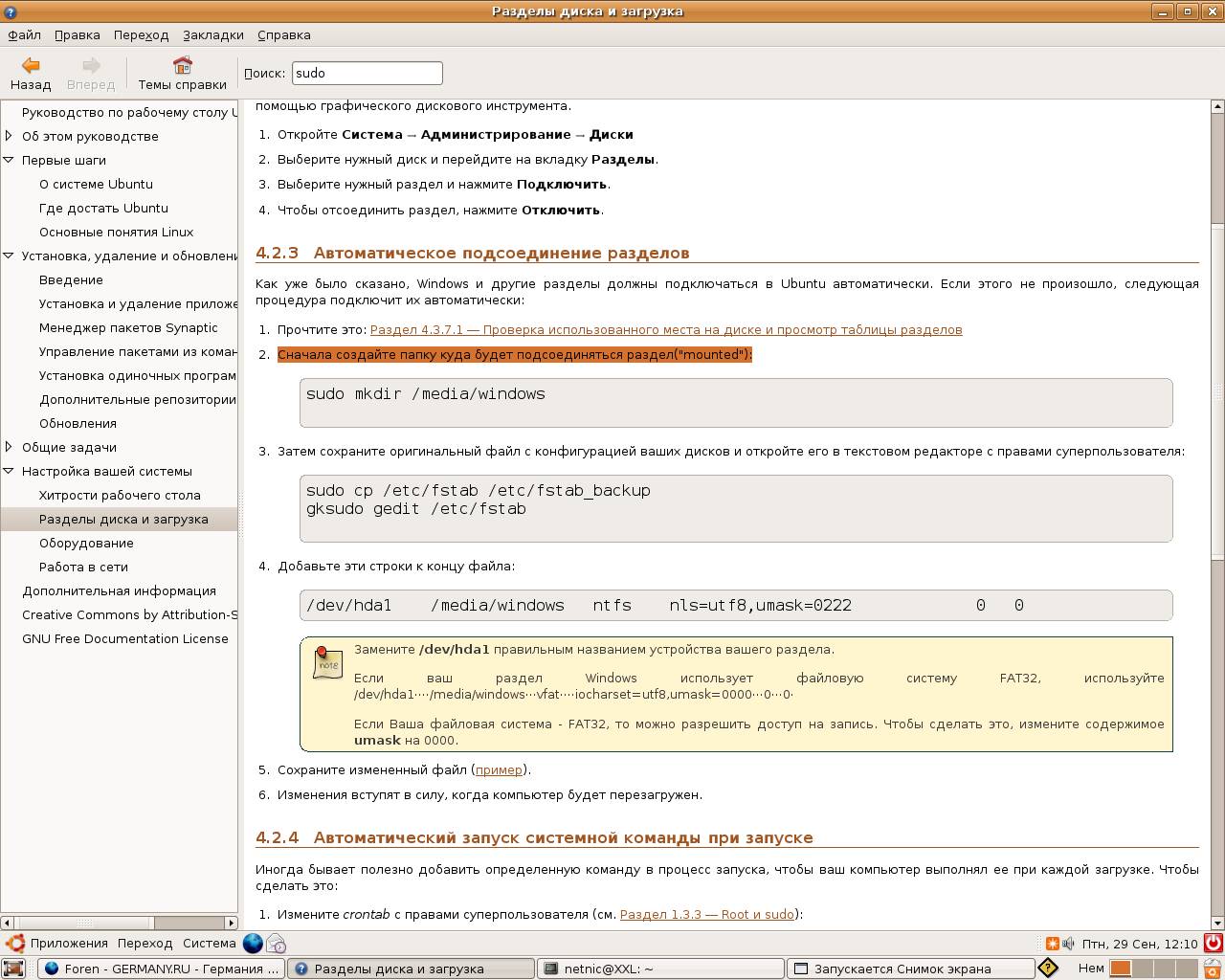The image size is (1225, 980).
Task: Select 'Обновления' in sidebar
Action: click(78, 423)
